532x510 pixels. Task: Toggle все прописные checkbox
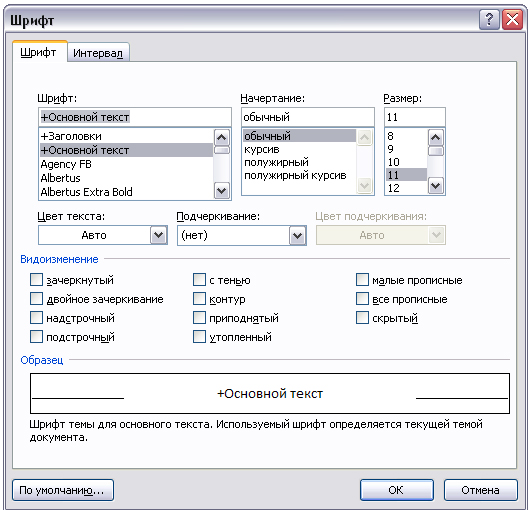pos(362,299)
